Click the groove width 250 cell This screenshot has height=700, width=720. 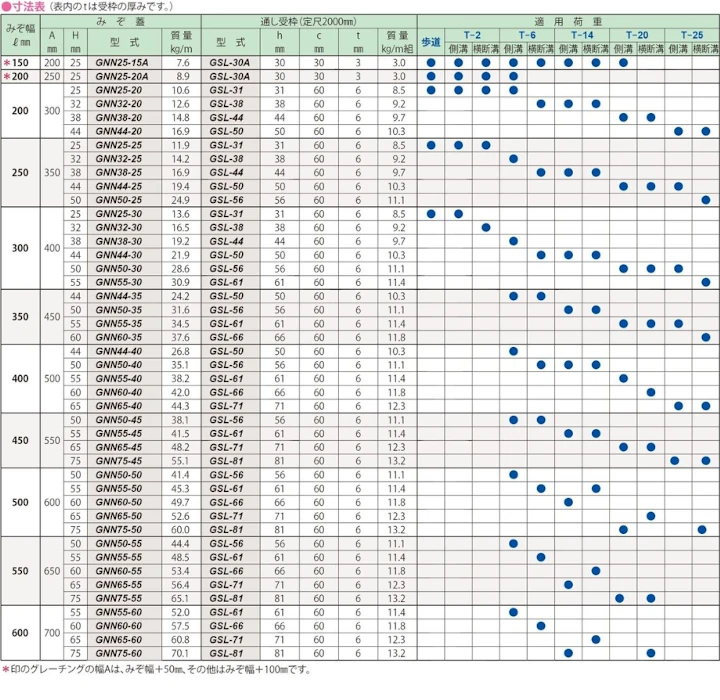click(20, 173)
